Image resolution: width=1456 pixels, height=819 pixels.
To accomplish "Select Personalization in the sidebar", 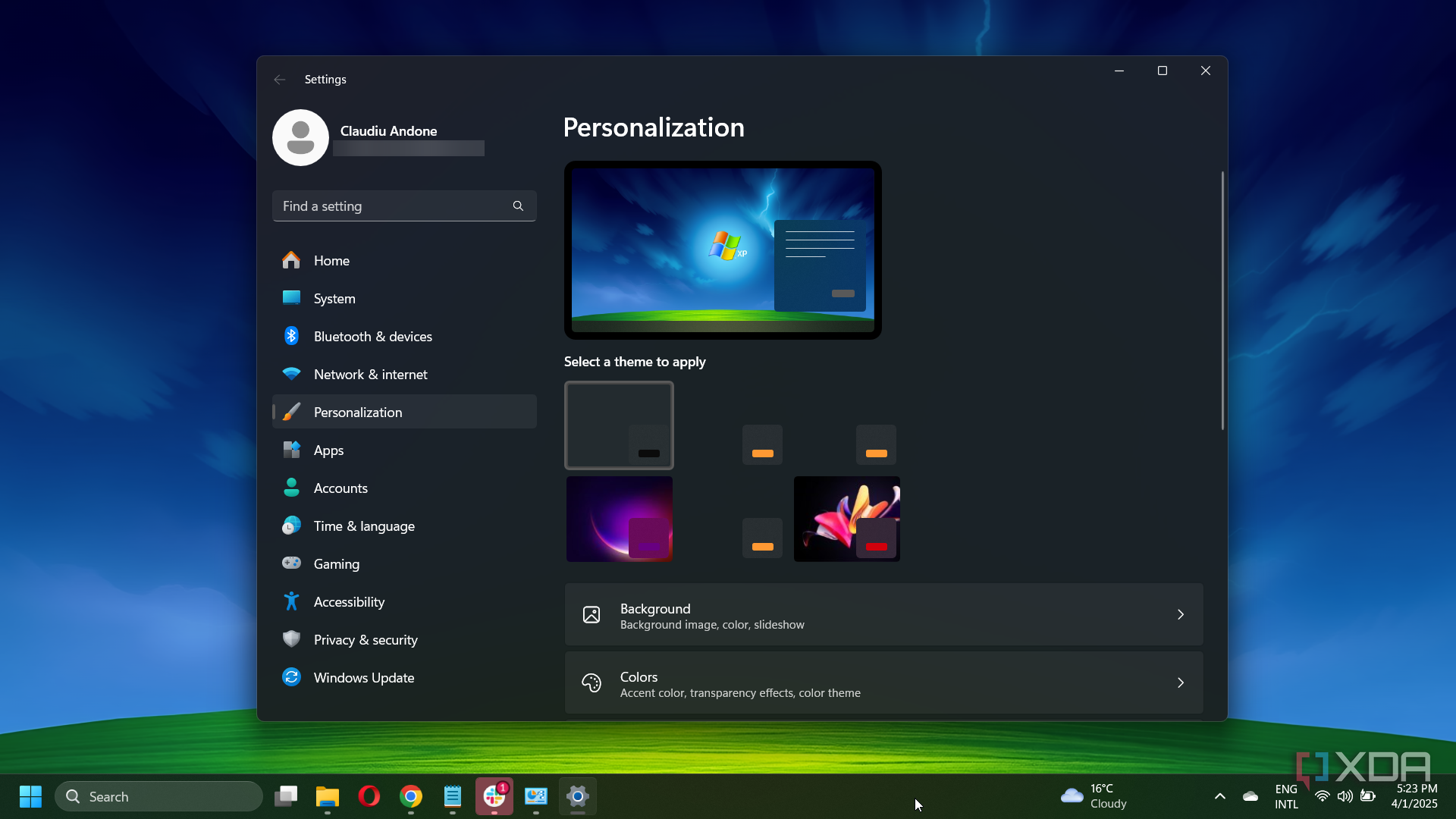I will click(x=404, y=412).
